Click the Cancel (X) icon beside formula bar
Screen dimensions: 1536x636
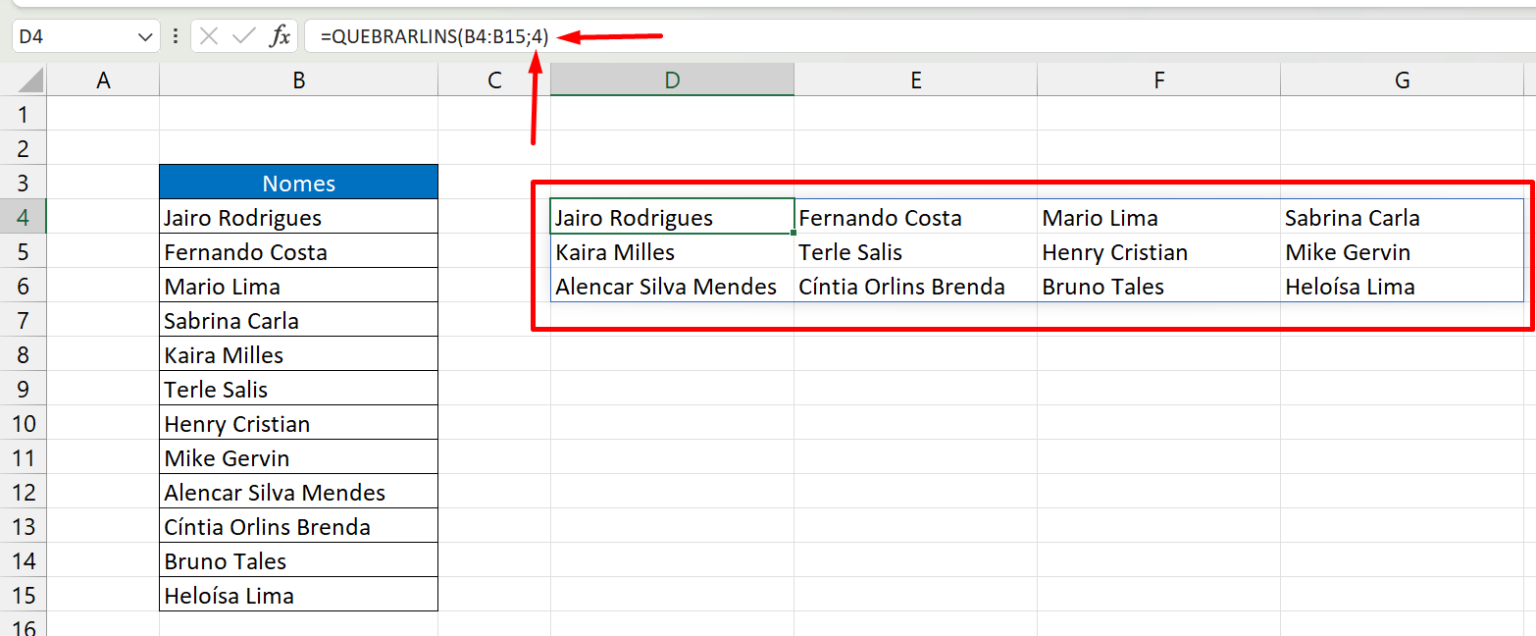pos(210,36)
